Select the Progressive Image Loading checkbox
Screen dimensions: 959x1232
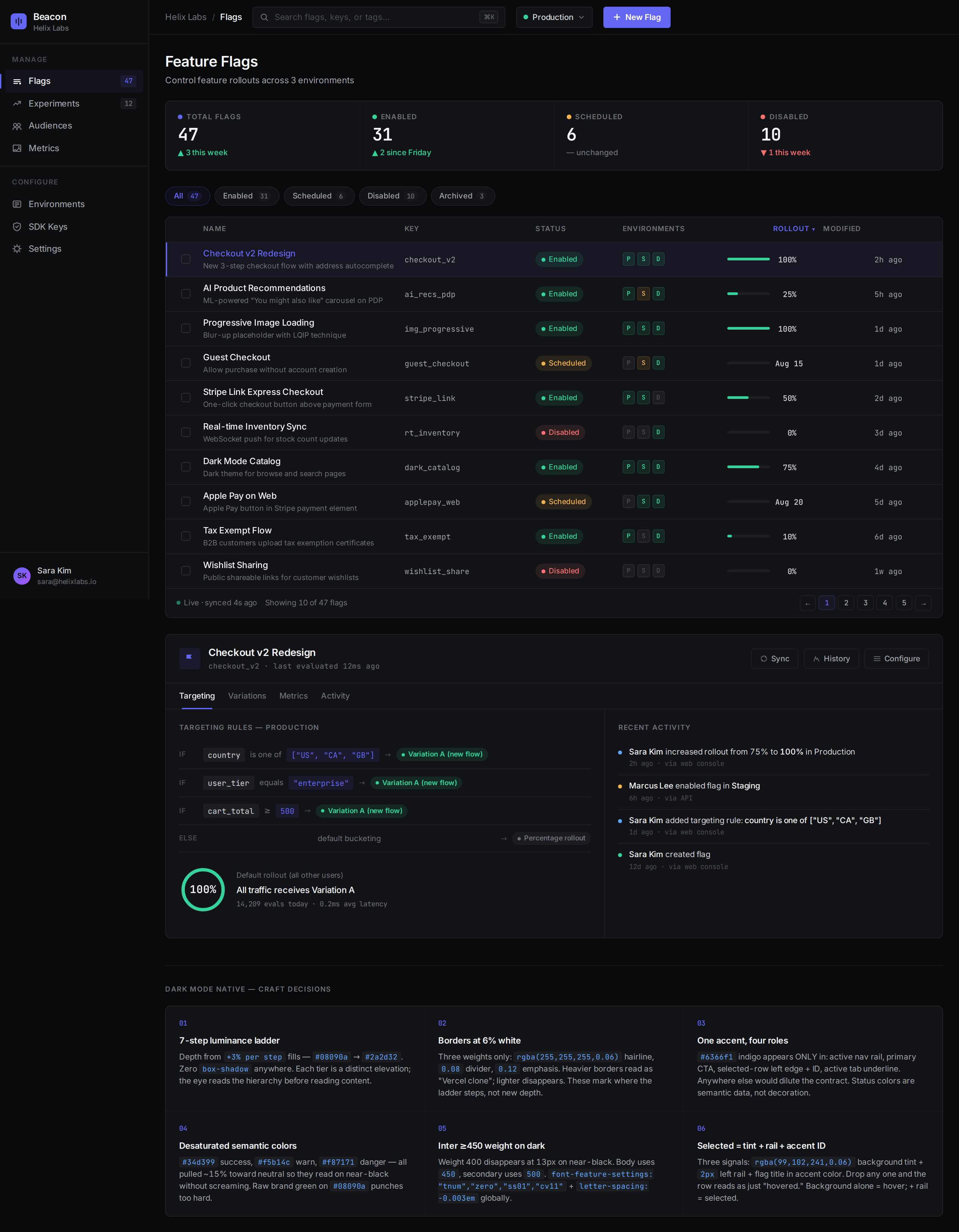(185, 328)
